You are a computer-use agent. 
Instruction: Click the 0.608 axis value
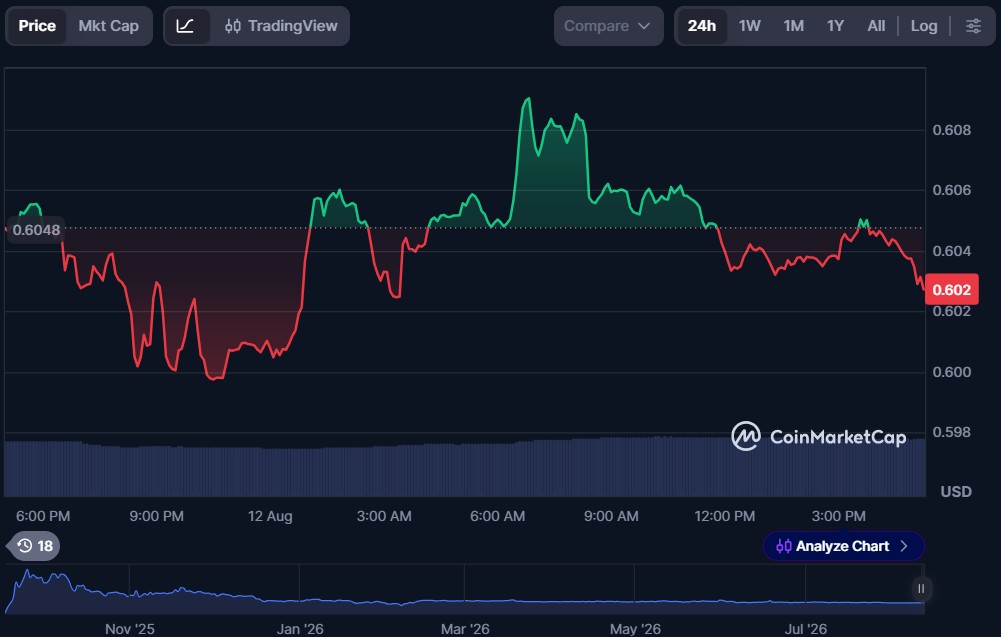tap(951, 130)
